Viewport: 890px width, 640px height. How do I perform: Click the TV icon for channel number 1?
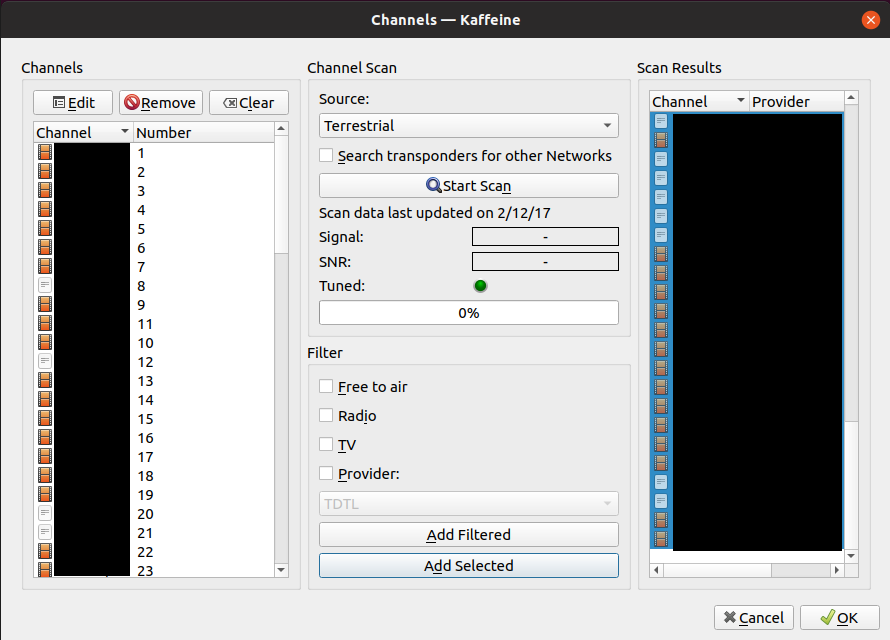[45, 152]
